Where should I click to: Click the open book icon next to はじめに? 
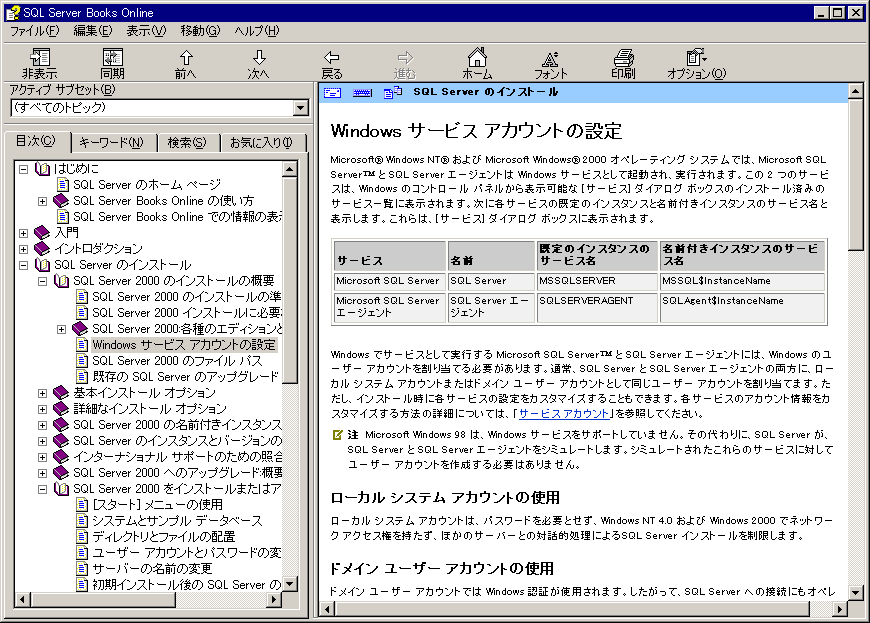(43, 168)
